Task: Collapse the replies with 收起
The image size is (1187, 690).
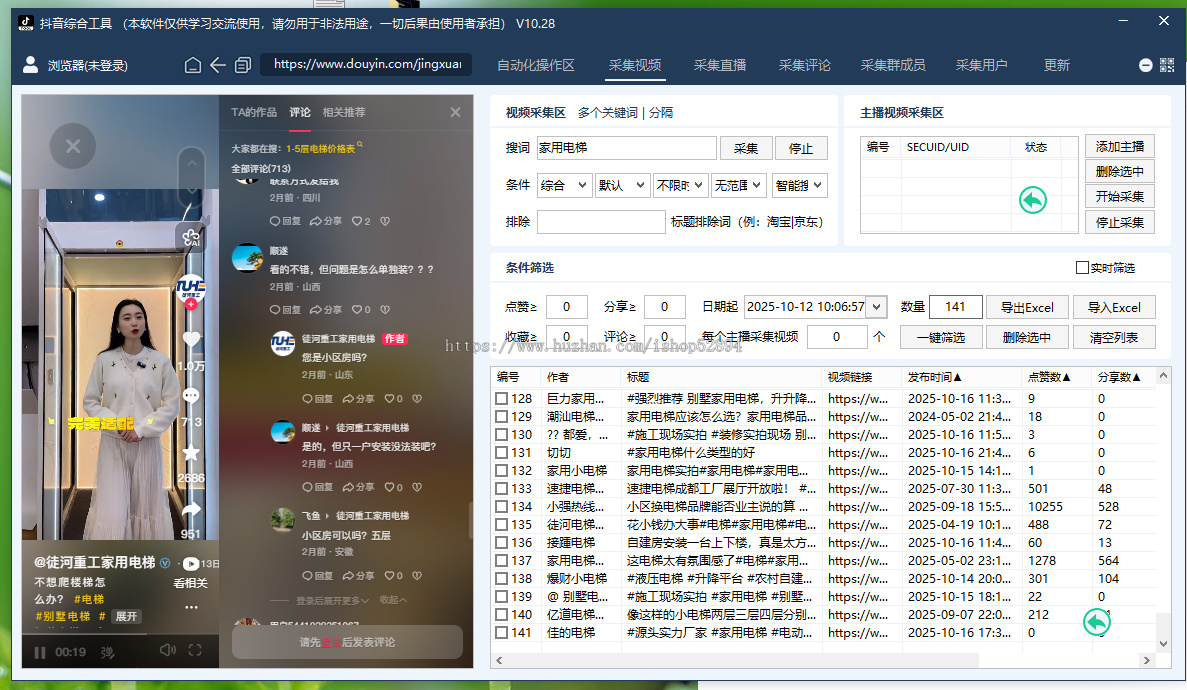Action: tap(393, 600)
